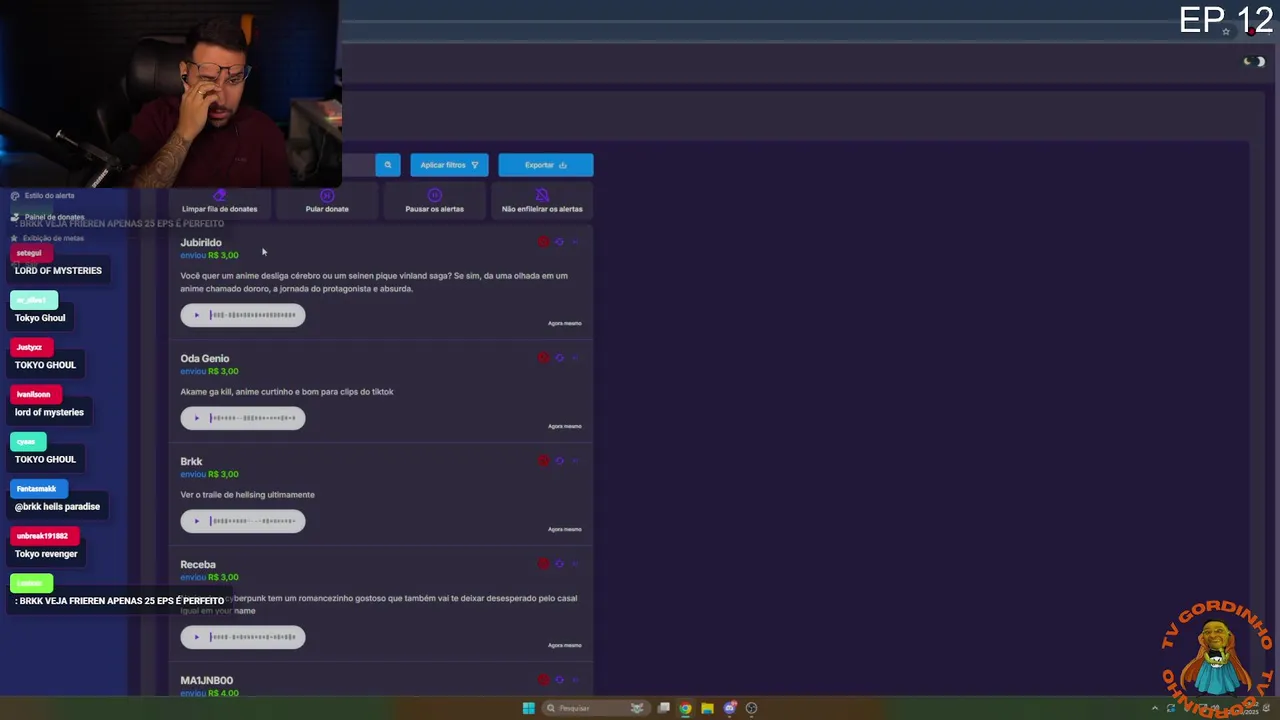The height and width of the screenshot is (720, 1280).
Task: Open the Windows Start menu
Action: (528, 708)
